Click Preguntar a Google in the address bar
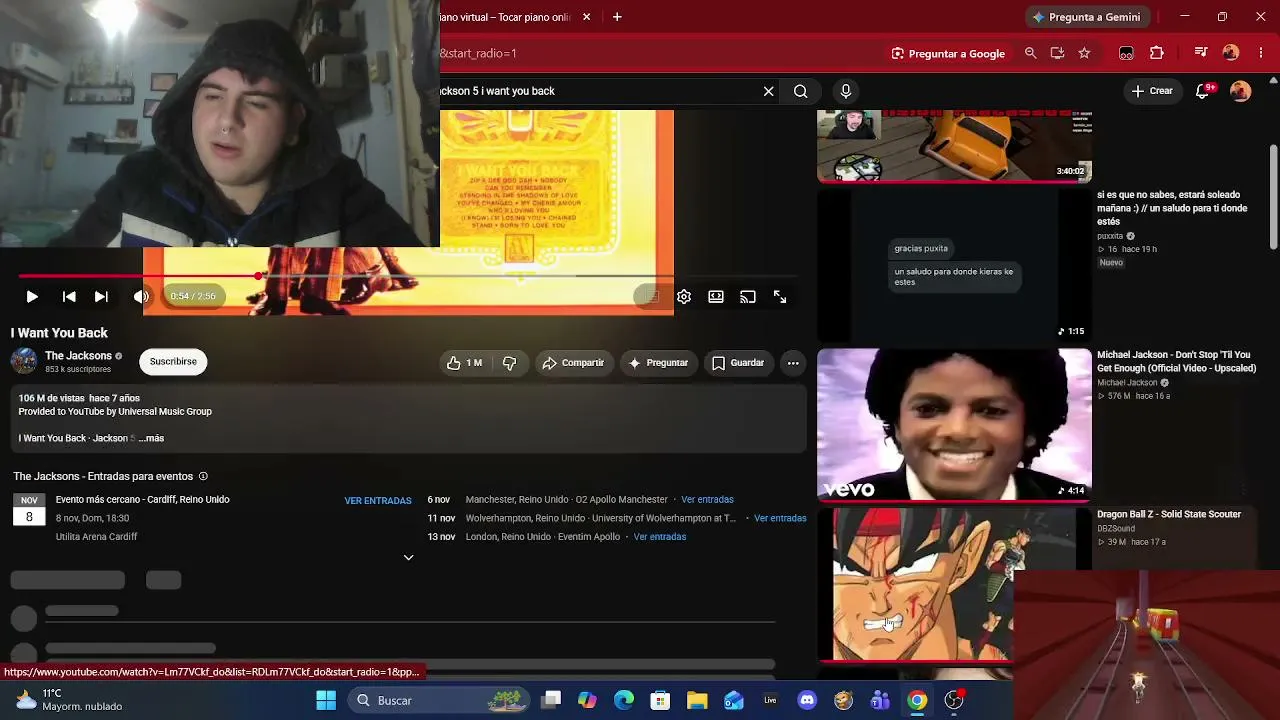This screenshot has width=1280, height=720. pyautogui.click(x=948, y=53)
